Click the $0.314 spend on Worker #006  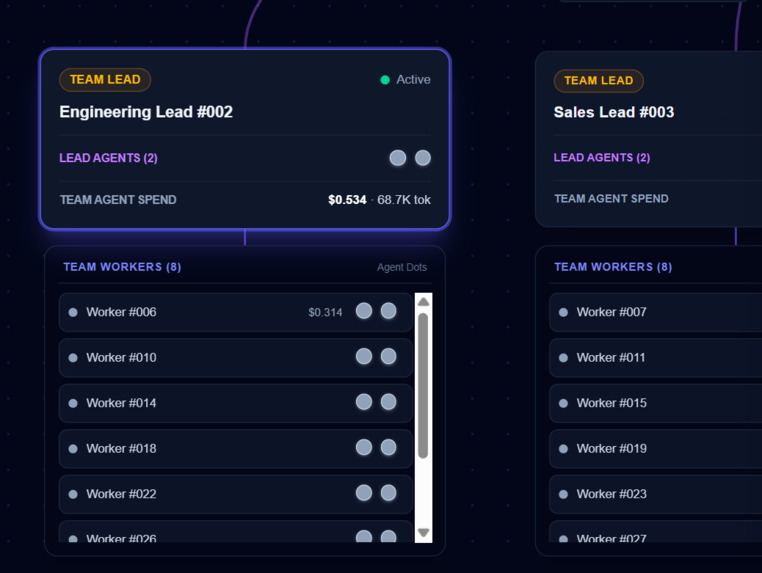[325, 313]
